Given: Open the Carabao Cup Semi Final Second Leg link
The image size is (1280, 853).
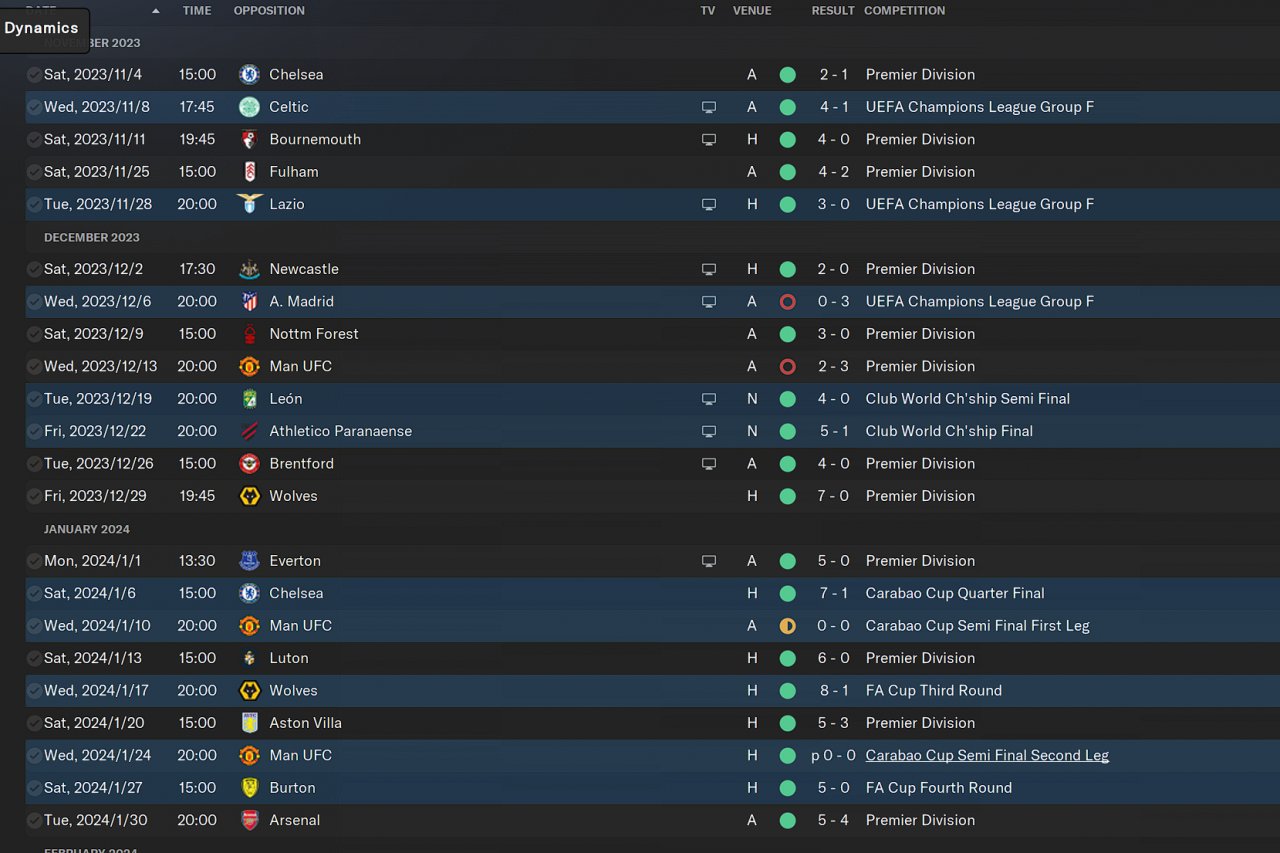Looking at the screenshot, I should tap(986, 755).
